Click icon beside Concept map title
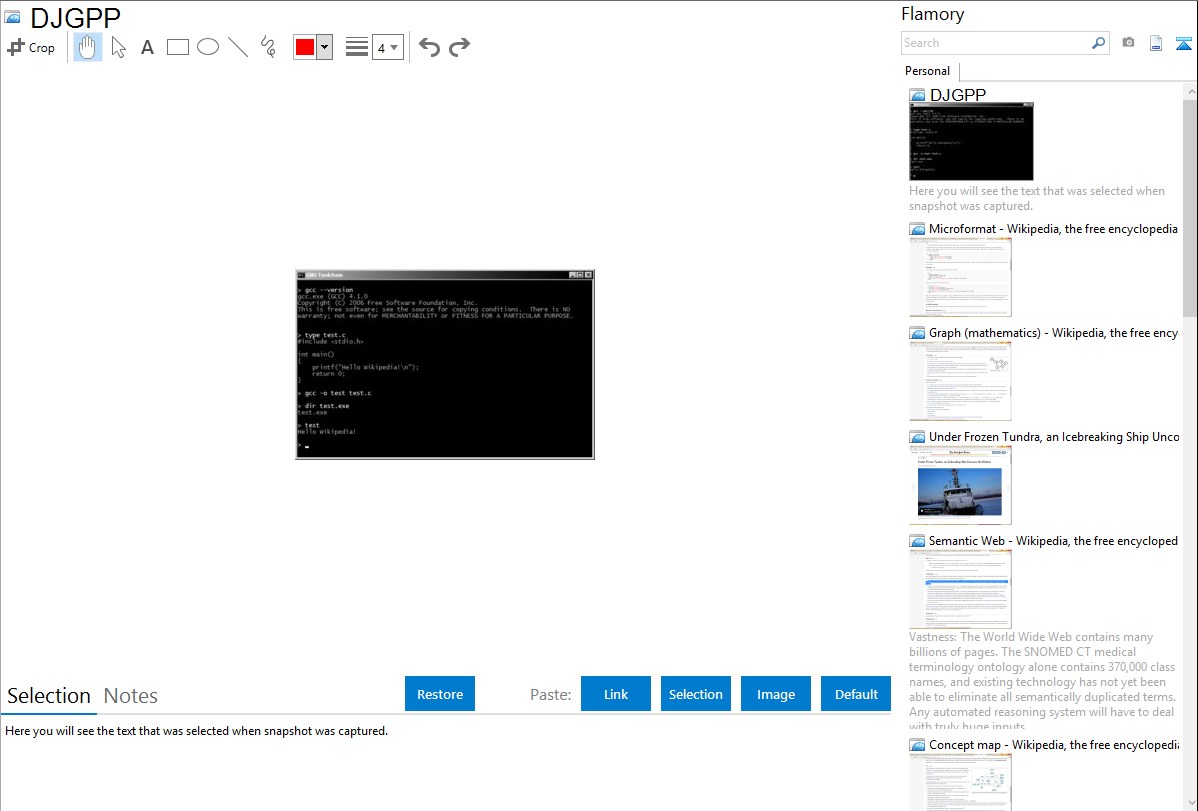 [x=917, y=744]
